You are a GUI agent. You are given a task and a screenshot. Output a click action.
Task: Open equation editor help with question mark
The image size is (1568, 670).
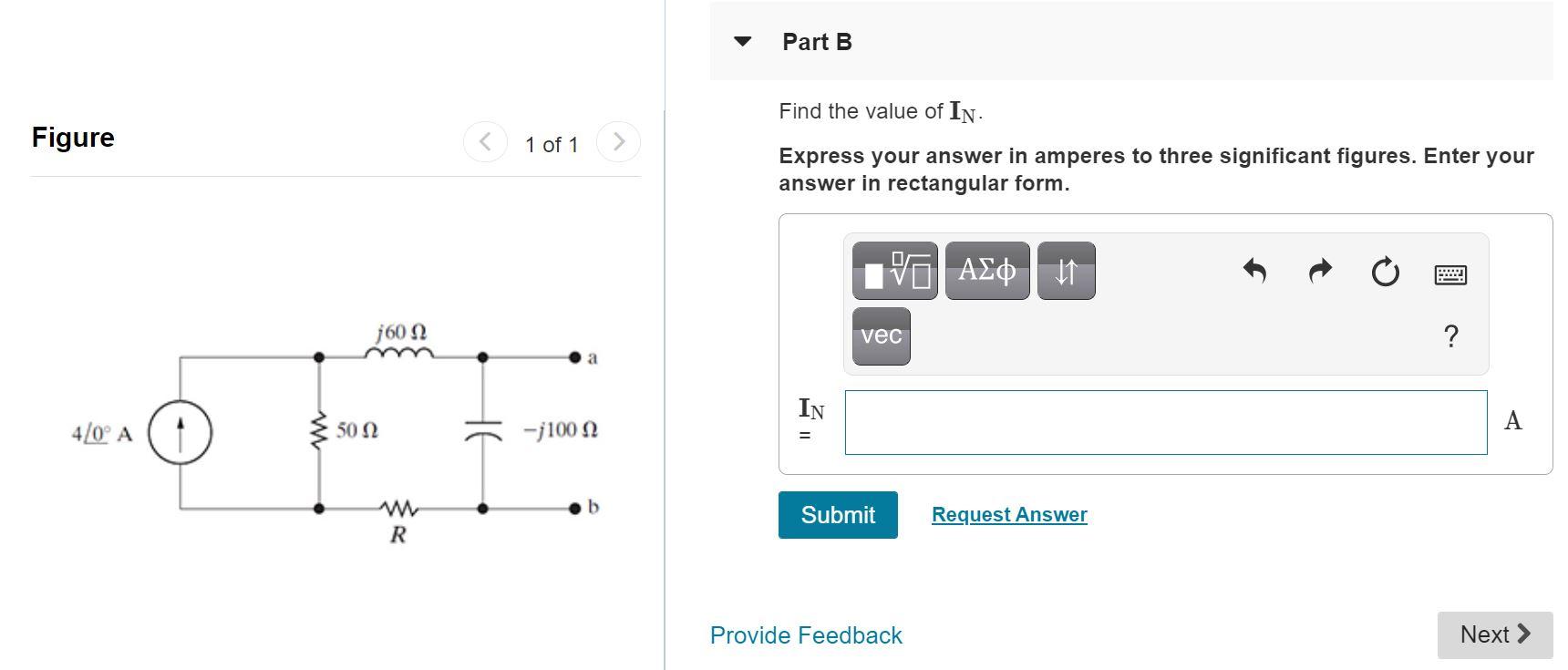1449,336
